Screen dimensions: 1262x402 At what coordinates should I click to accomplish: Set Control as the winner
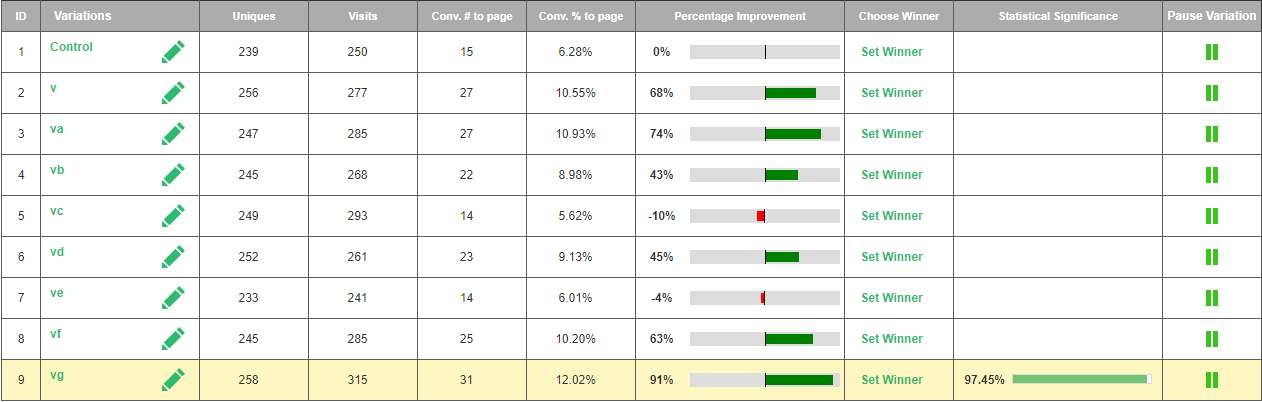coord(892,52)
